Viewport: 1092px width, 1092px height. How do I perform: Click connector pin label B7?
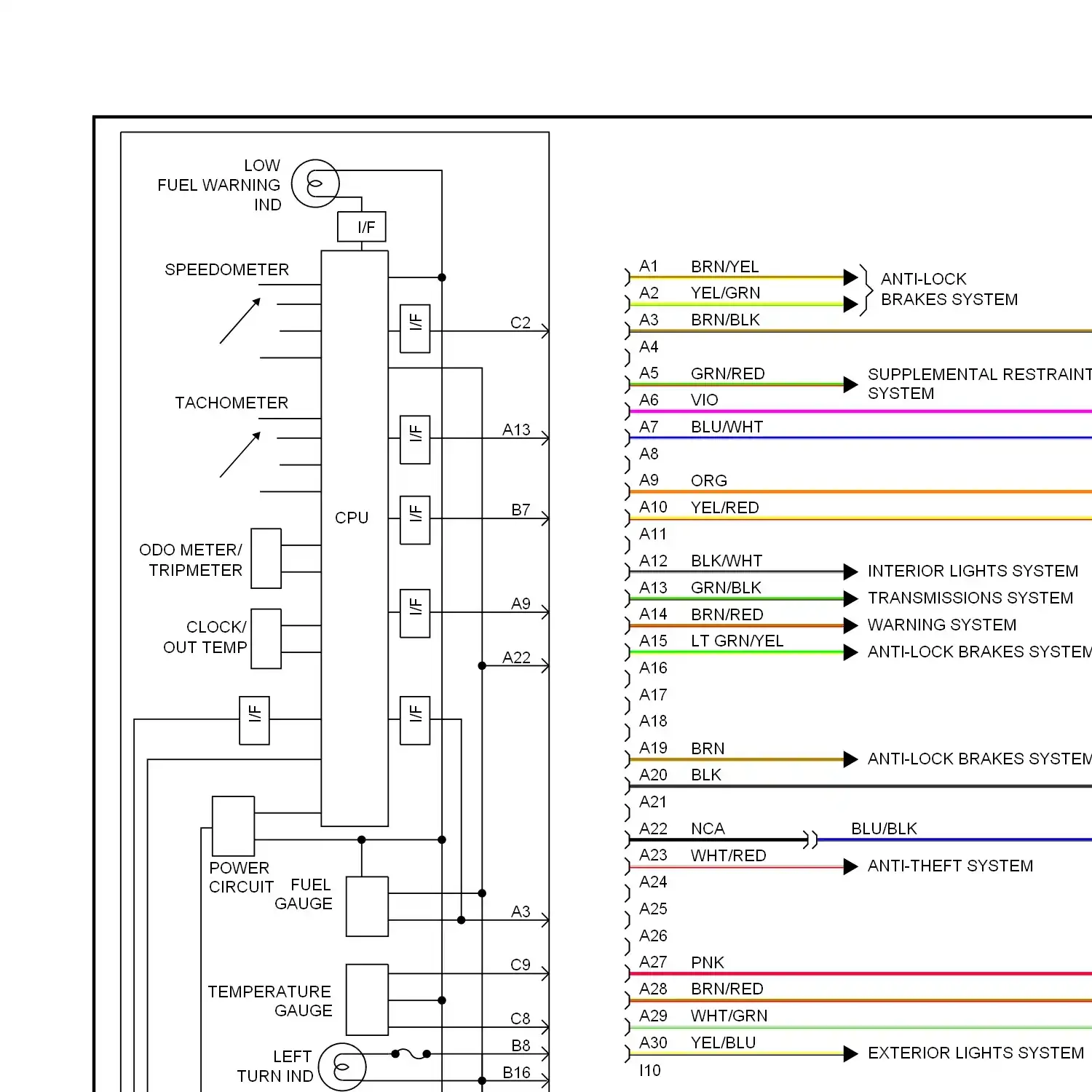point(521,510)
